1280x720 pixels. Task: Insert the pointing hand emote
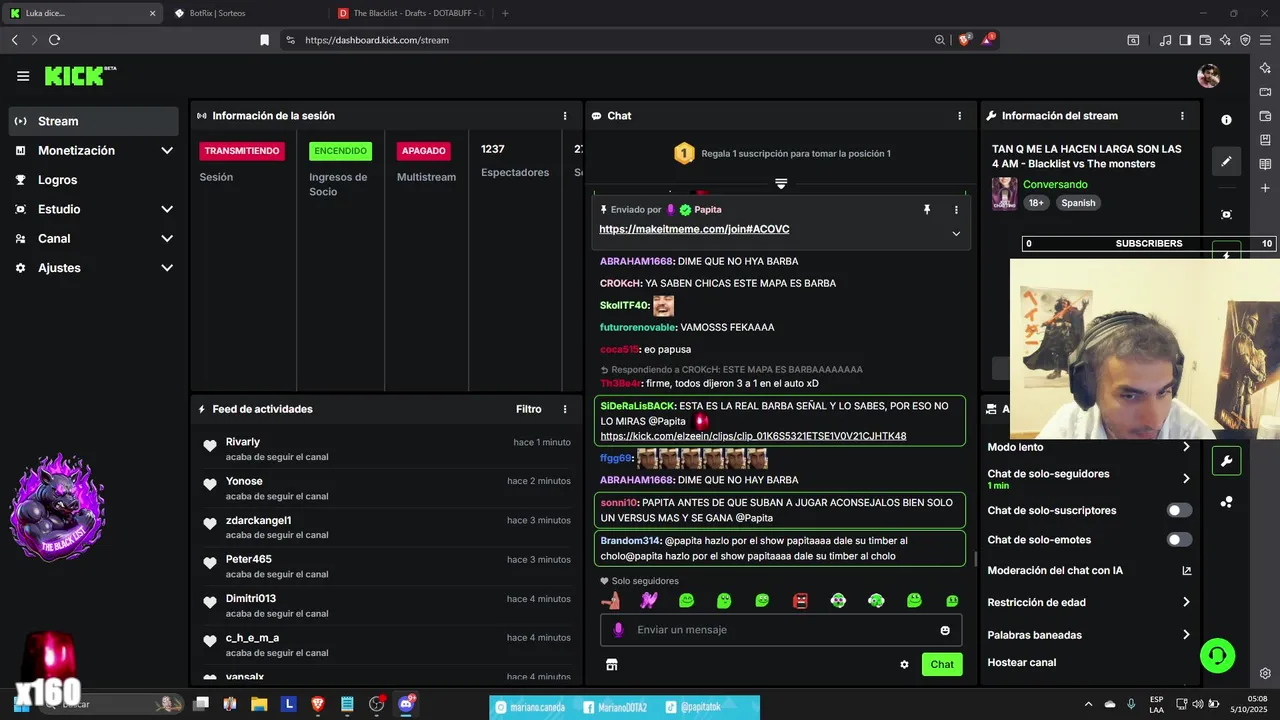pyautogui.click(x=610, y=600)
